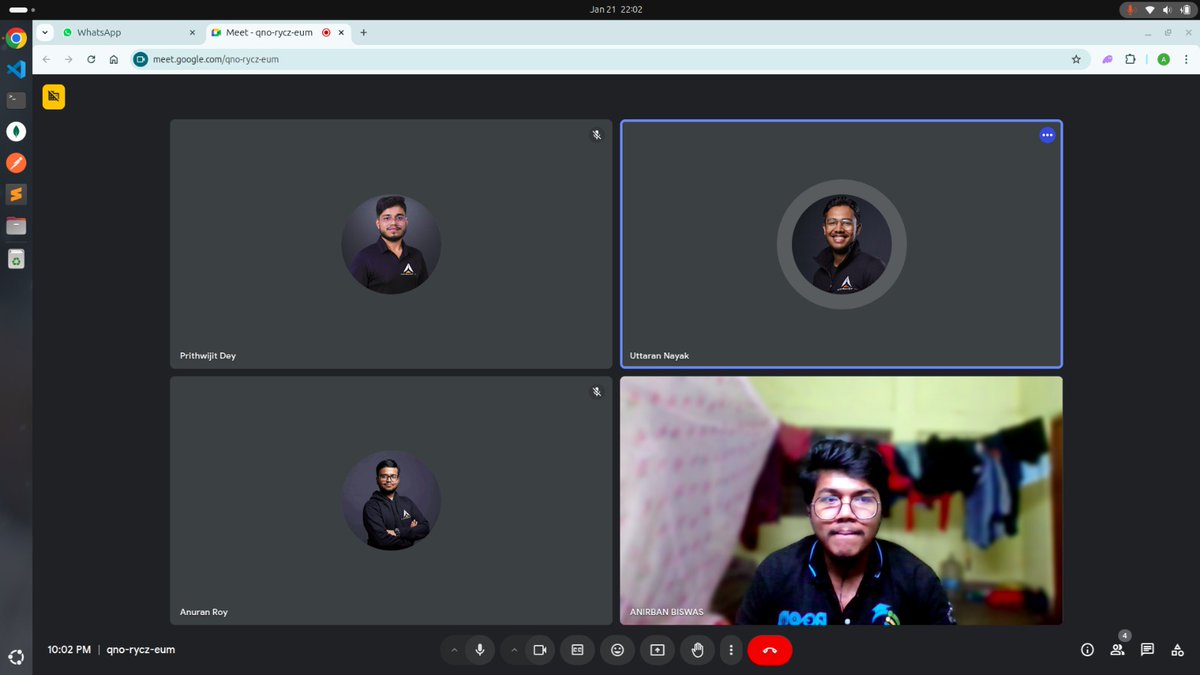This screenshot has height=675, width=1200.
Task: Toggle the camera button in Meet
Action: coord(540,650)
